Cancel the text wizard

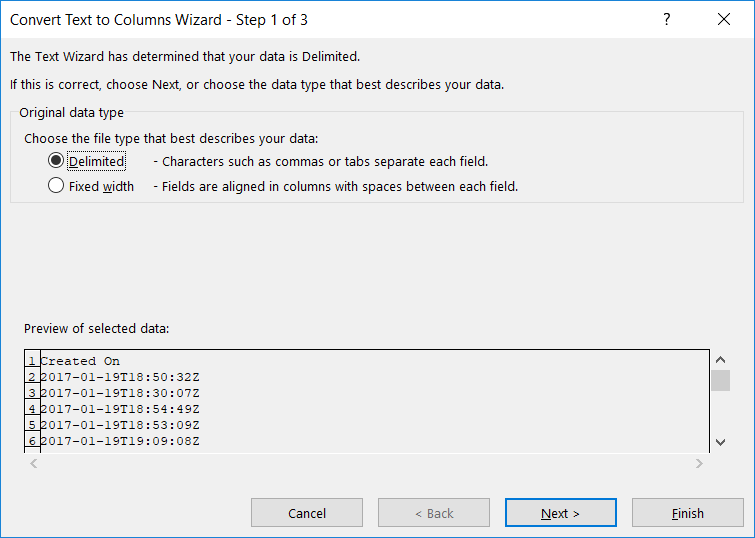click(307, 513)
